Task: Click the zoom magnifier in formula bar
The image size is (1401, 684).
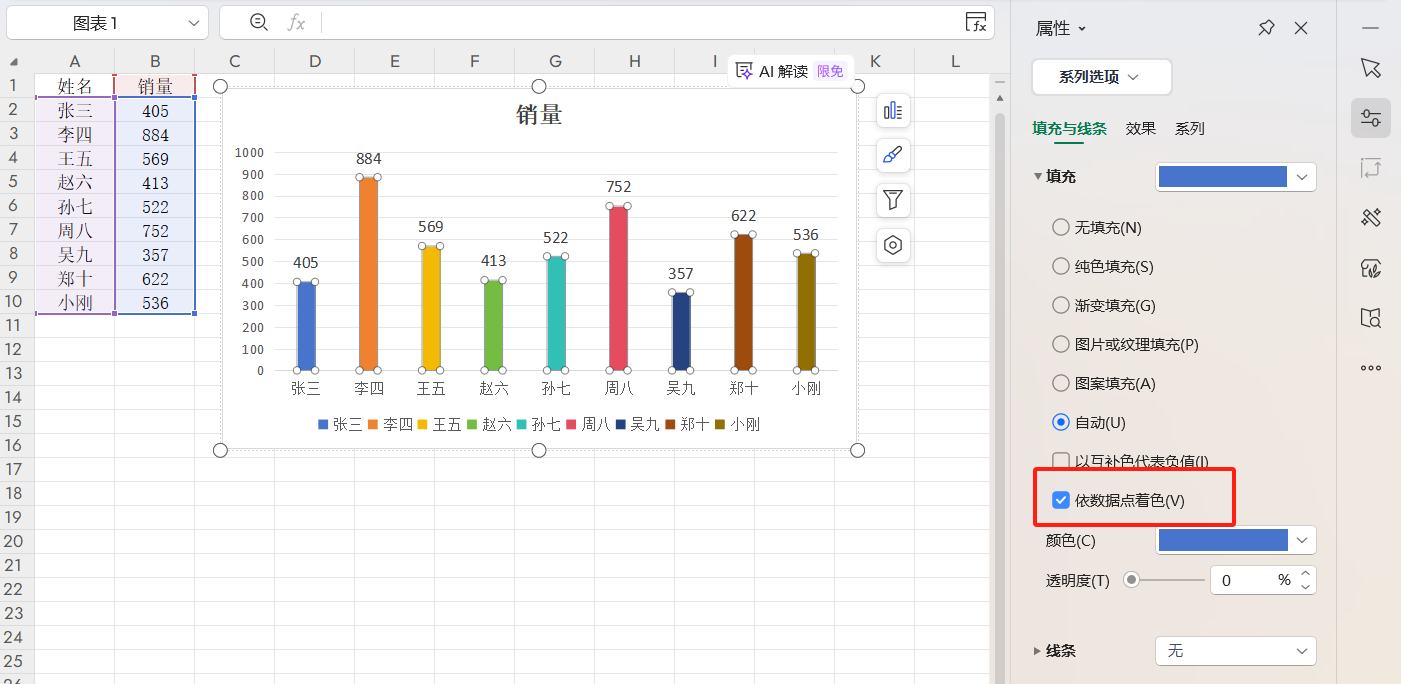Action: pyautogui.click(x=259, y=22)
